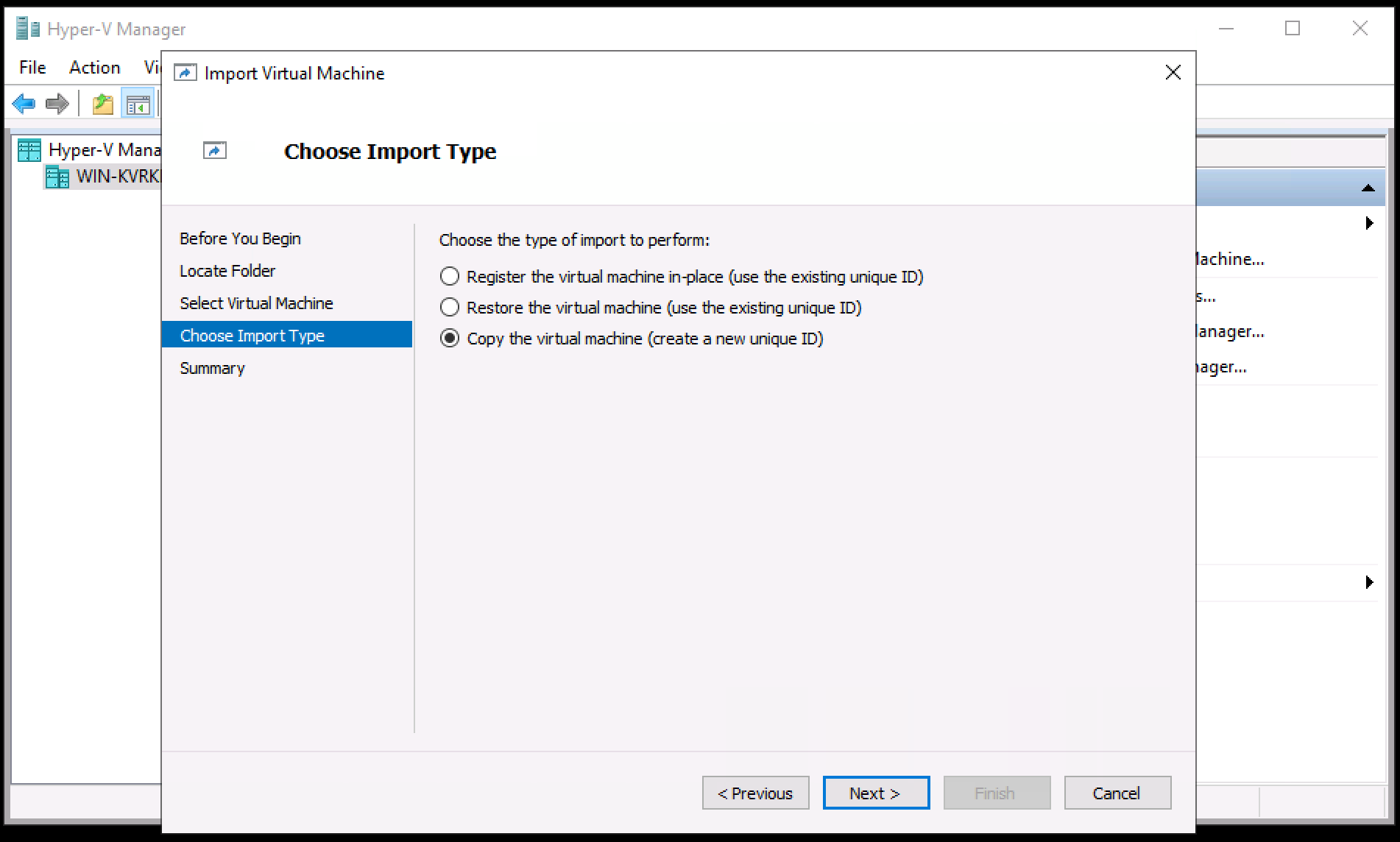The height and width of the screenshot is (842, 1400).
Task: Collapse the Actions pane header section
Action: click(1368, 186)
